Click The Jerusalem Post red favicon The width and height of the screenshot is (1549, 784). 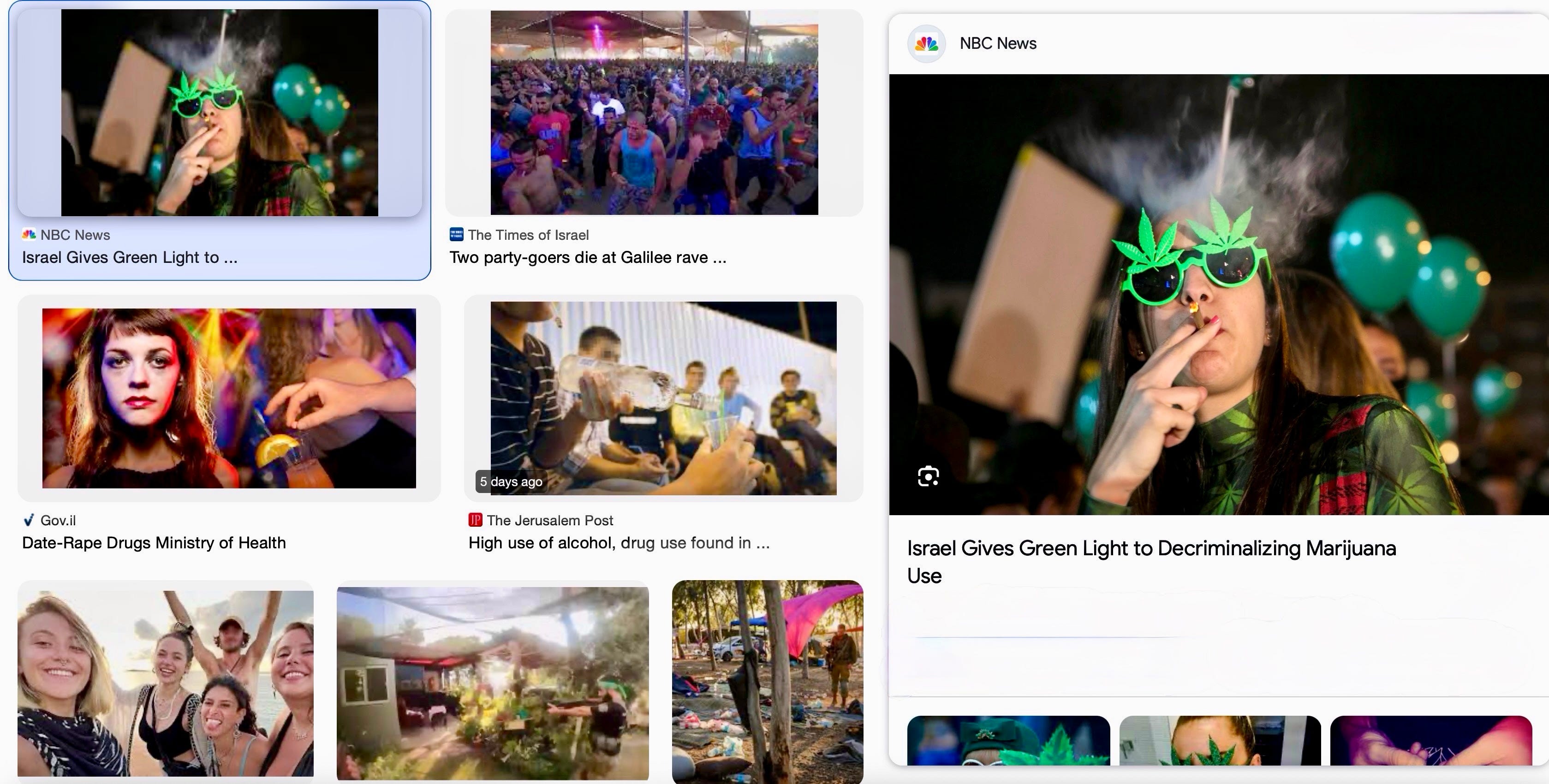click(x=475, y=520)
